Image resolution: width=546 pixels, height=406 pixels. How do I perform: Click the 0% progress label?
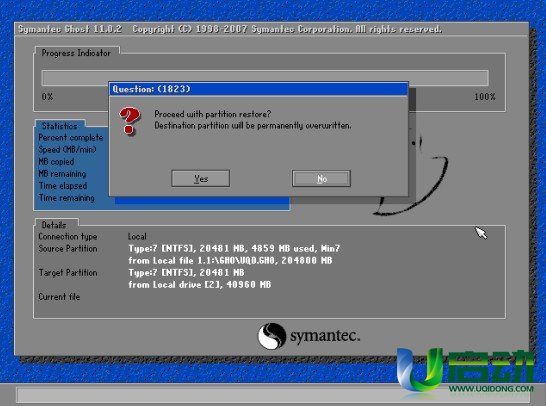pyautogui.click(x=47, y=96)
